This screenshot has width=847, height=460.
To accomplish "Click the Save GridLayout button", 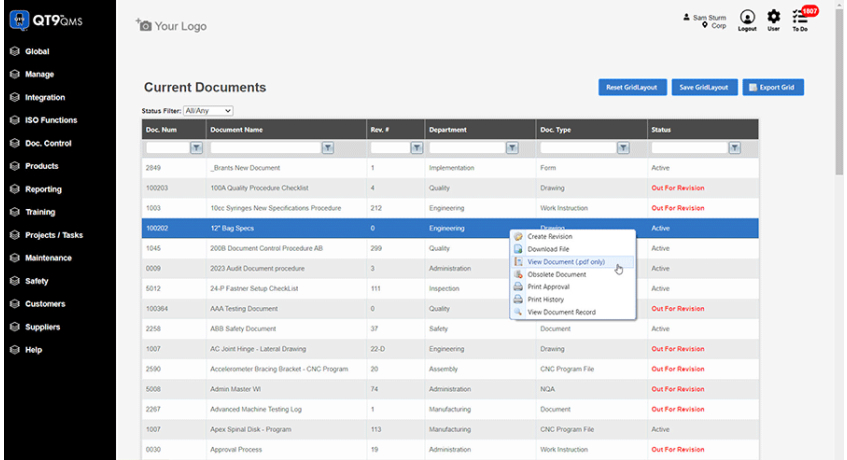I will tap(704, 88).
